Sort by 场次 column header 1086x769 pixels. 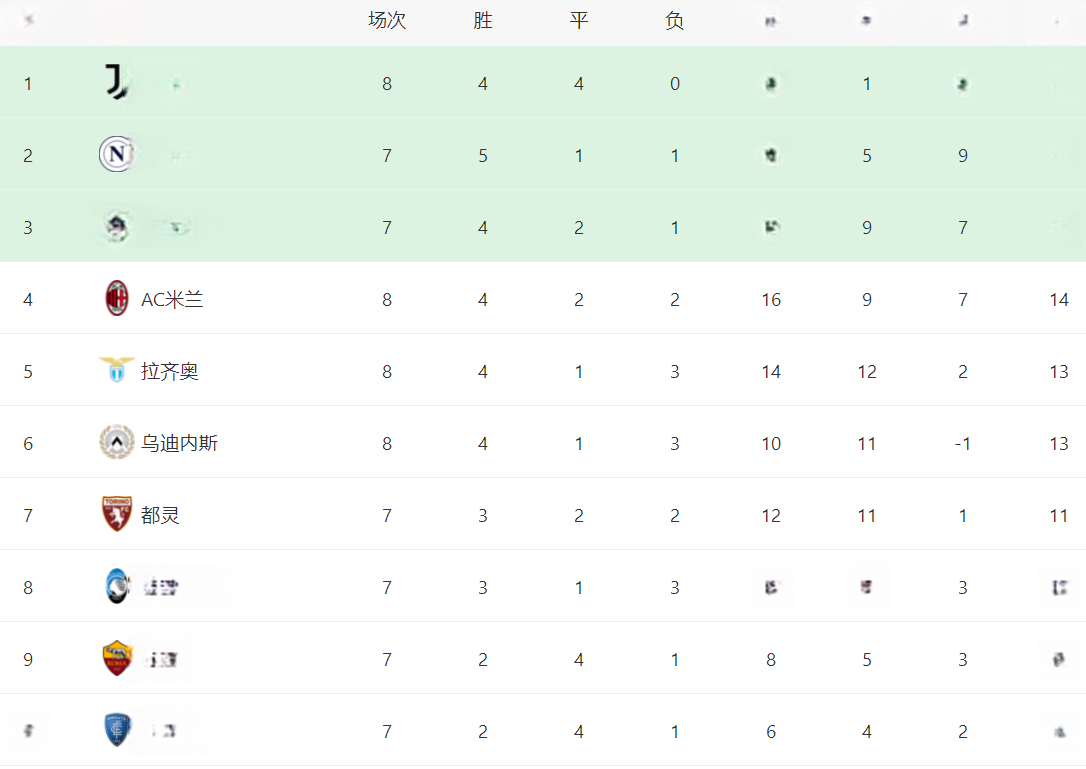(387, 20)
